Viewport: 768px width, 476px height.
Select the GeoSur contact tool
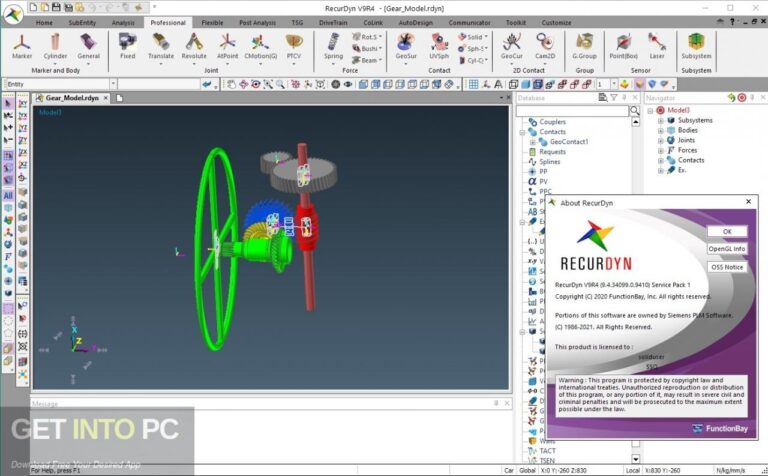pyautogui.click(x=406, y=47)
